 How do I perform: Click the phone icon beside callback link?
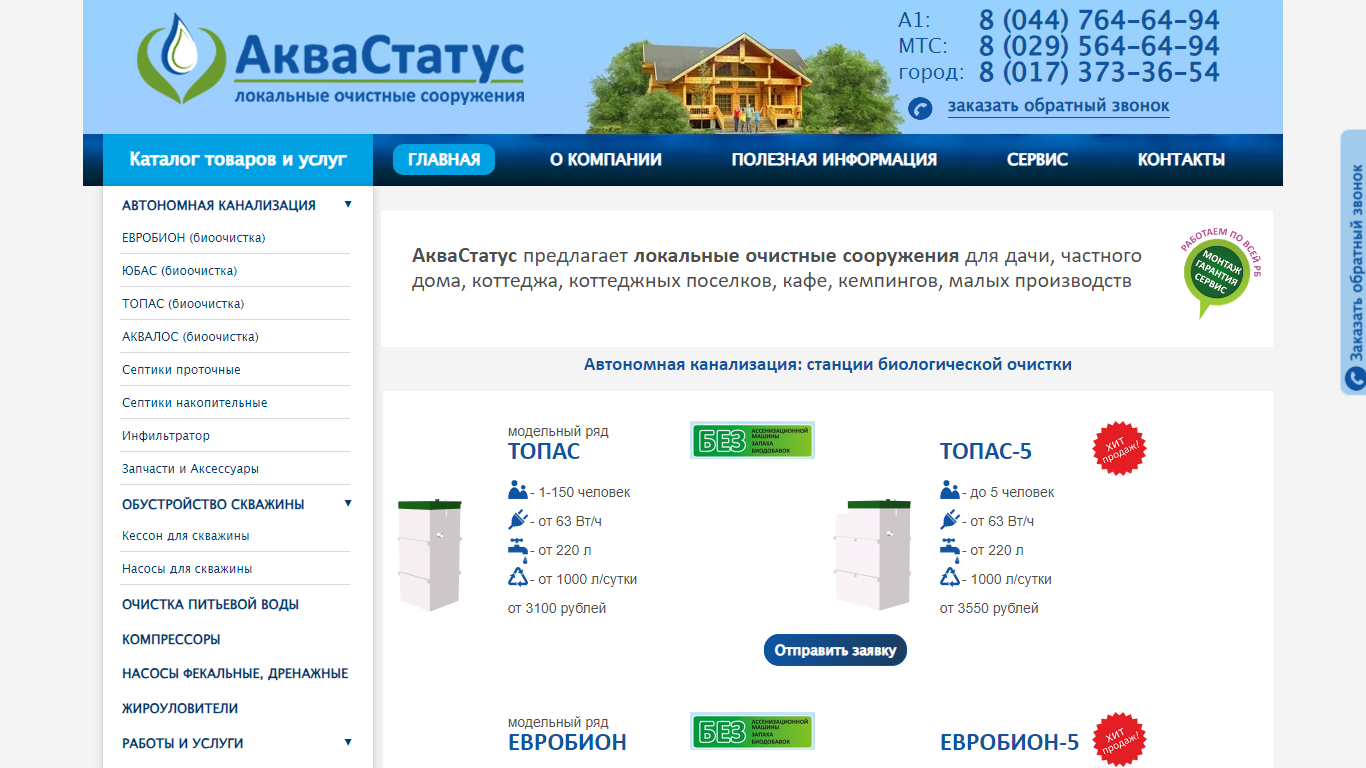(920, 108)
